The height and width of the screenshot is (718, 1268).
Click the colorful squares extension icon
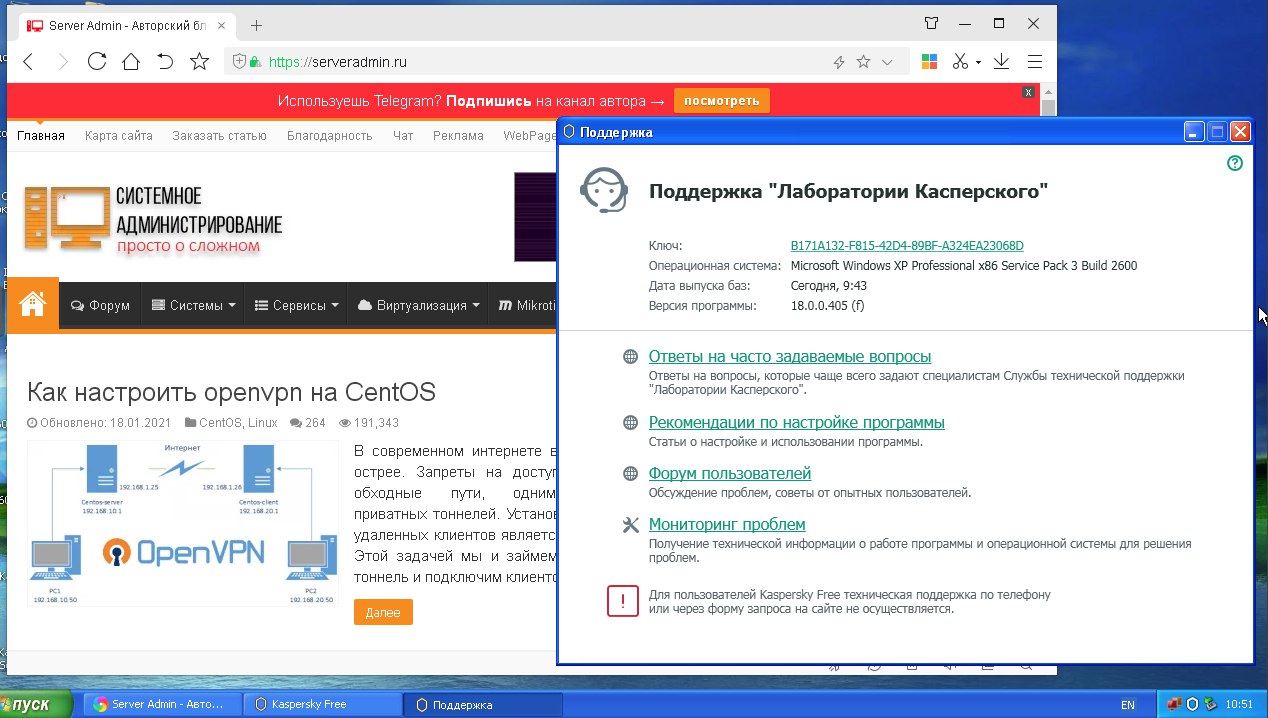(x=929, y=62)
